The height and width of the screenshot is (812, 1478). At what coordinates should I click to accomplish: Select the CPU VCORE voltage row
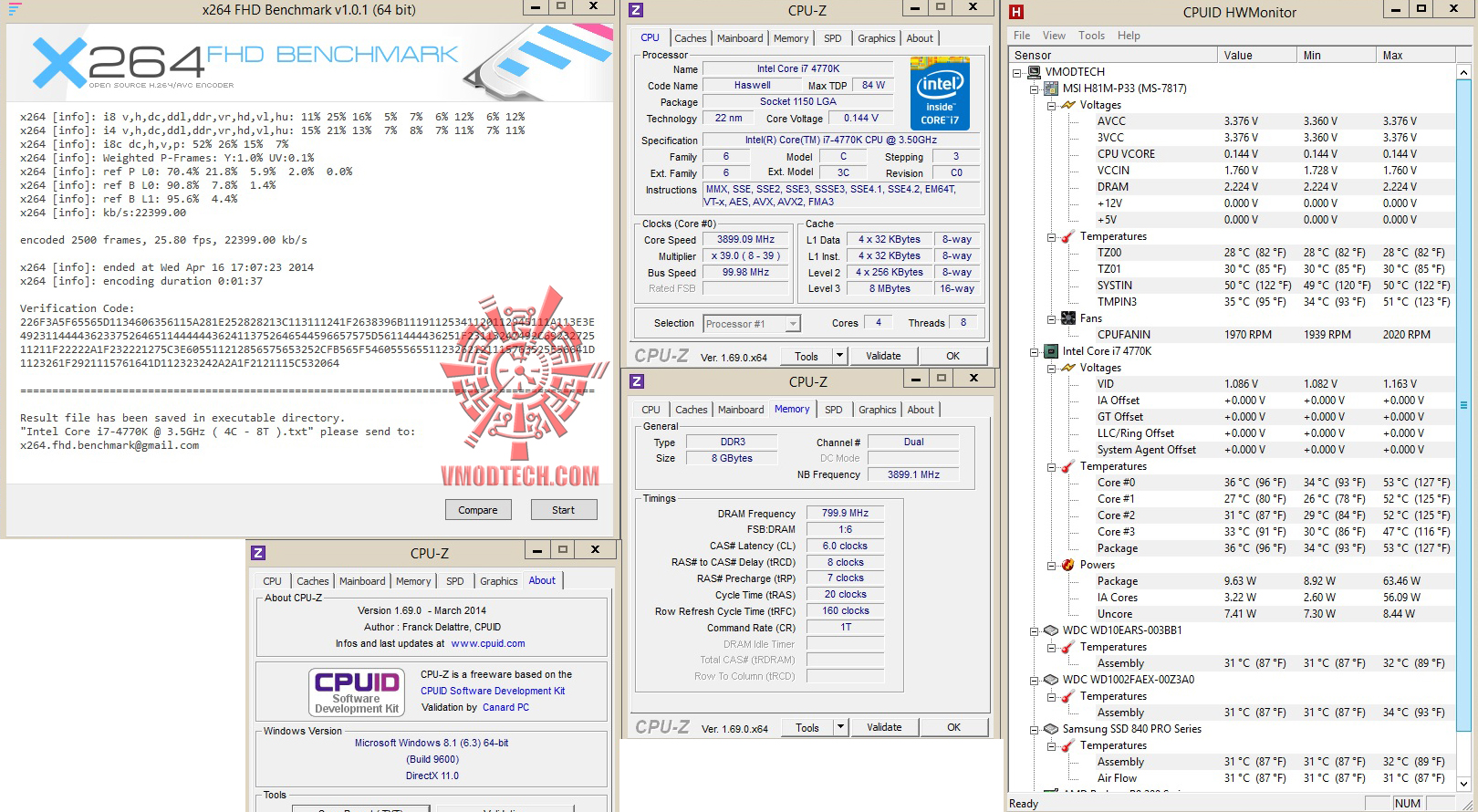click(x=1232, y=154)
